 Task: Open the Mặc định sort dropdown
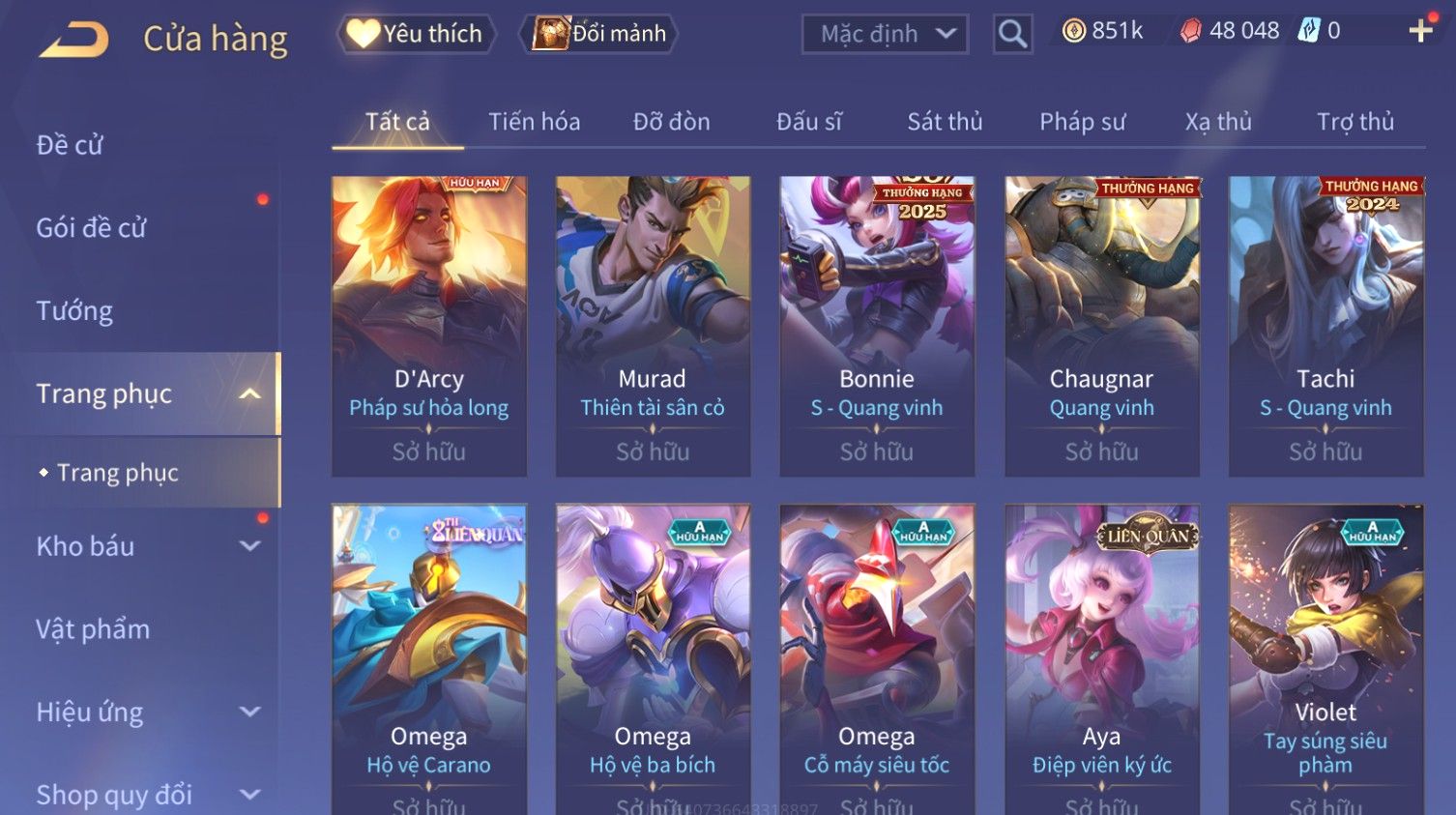point(885,35)
